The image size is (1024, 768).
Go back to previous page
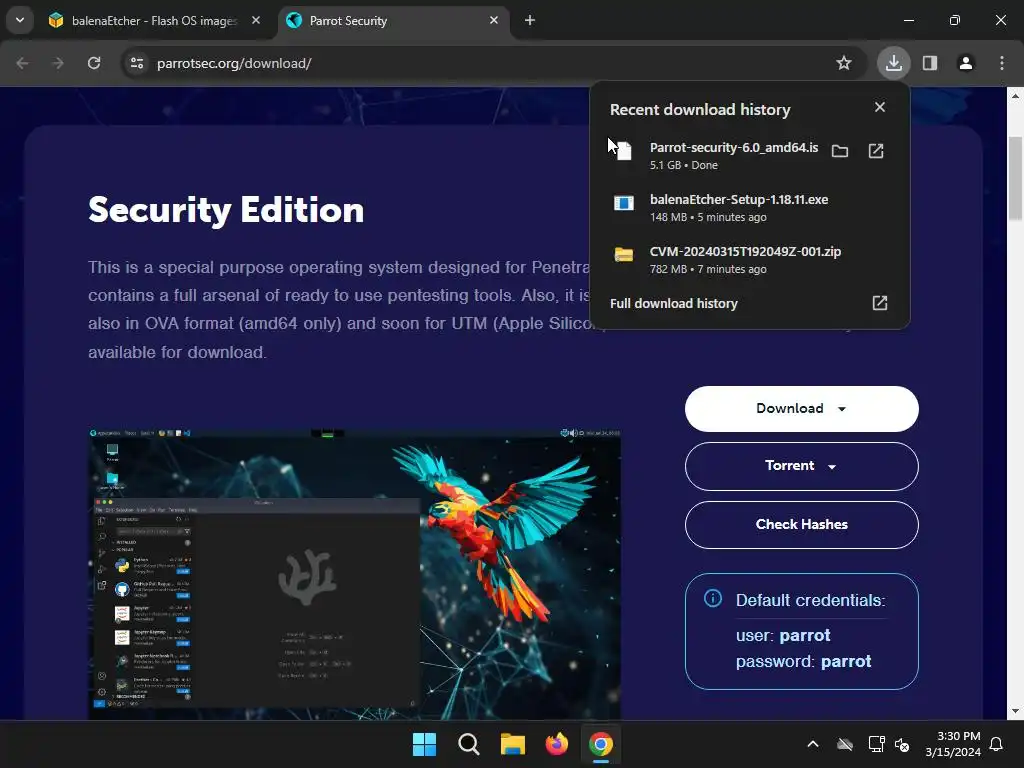click(22, 63)
